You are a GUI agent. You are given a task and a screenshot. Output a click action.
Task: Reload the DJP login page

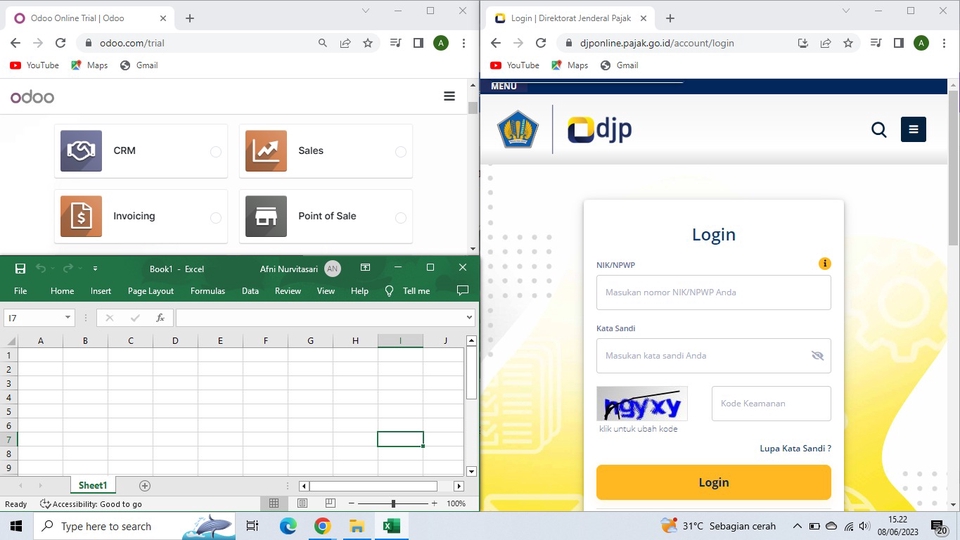tap(541, 43)
